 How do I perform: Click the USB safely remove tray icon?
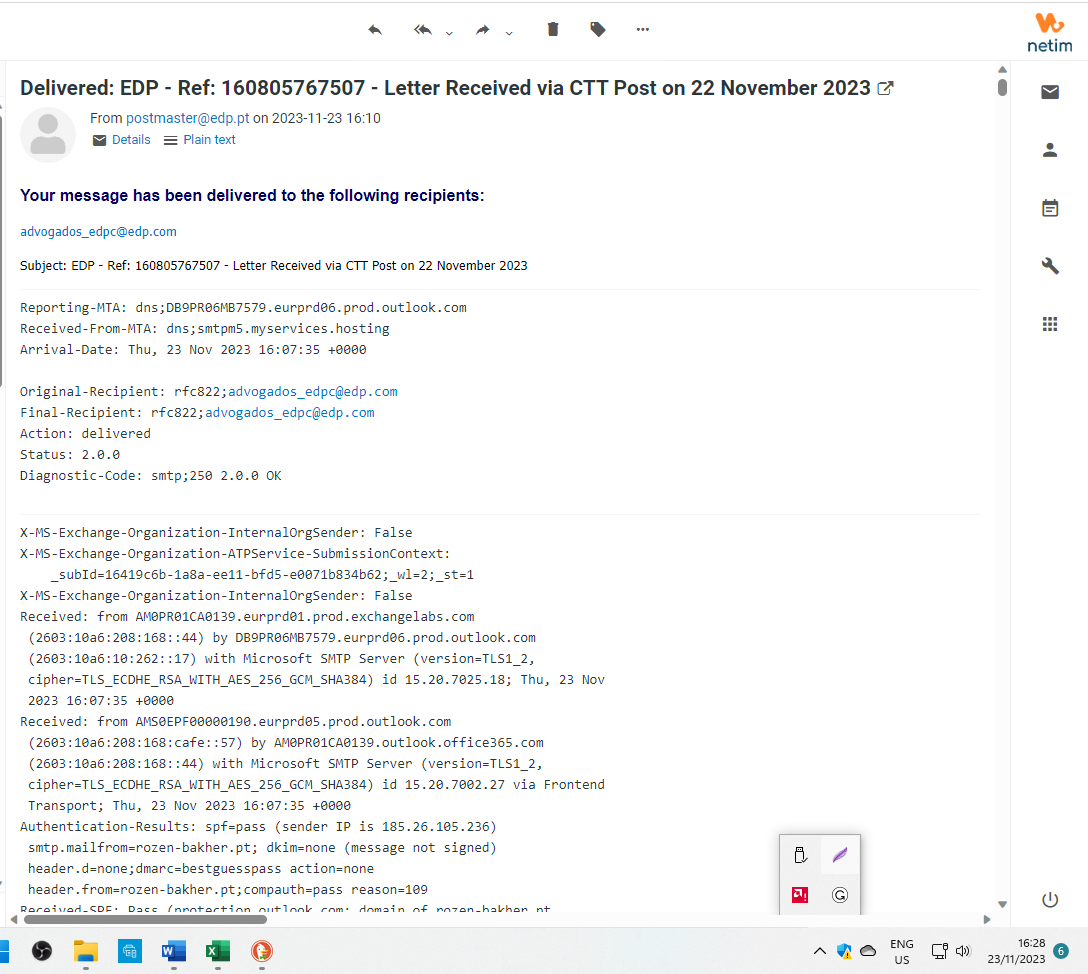pos(800,855)
